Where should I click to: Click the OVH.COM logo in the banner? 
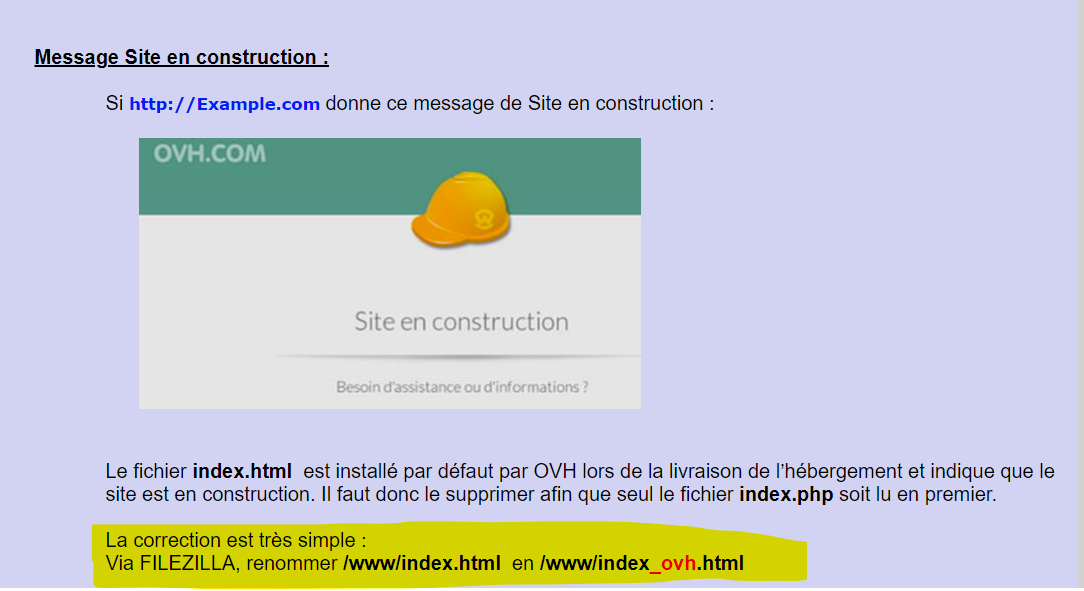(210, 155)
